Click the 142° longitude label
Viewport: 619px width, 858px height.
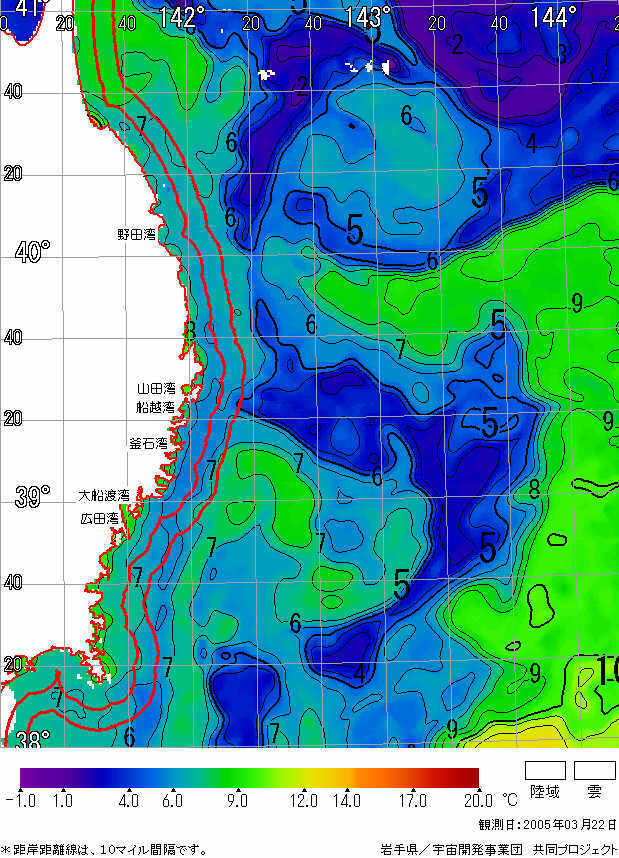[182, 18]
